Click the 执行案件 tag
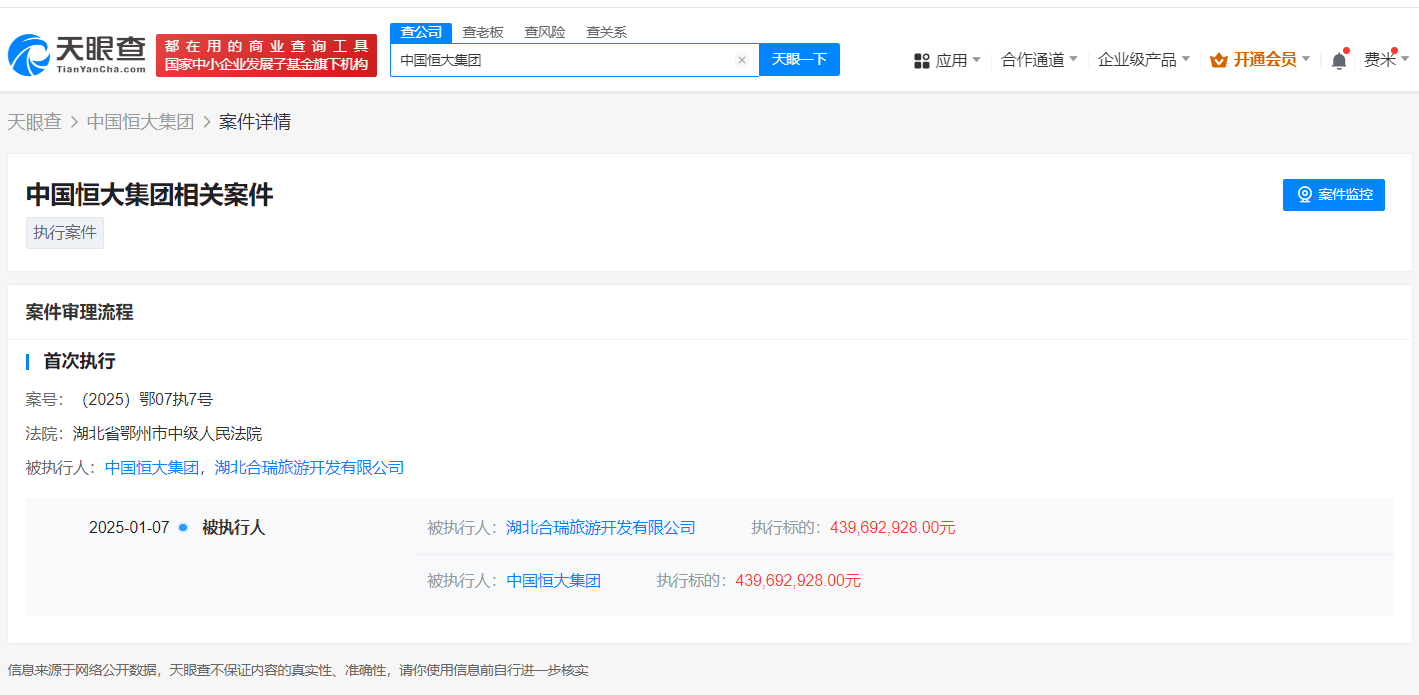 pos(65,233)
